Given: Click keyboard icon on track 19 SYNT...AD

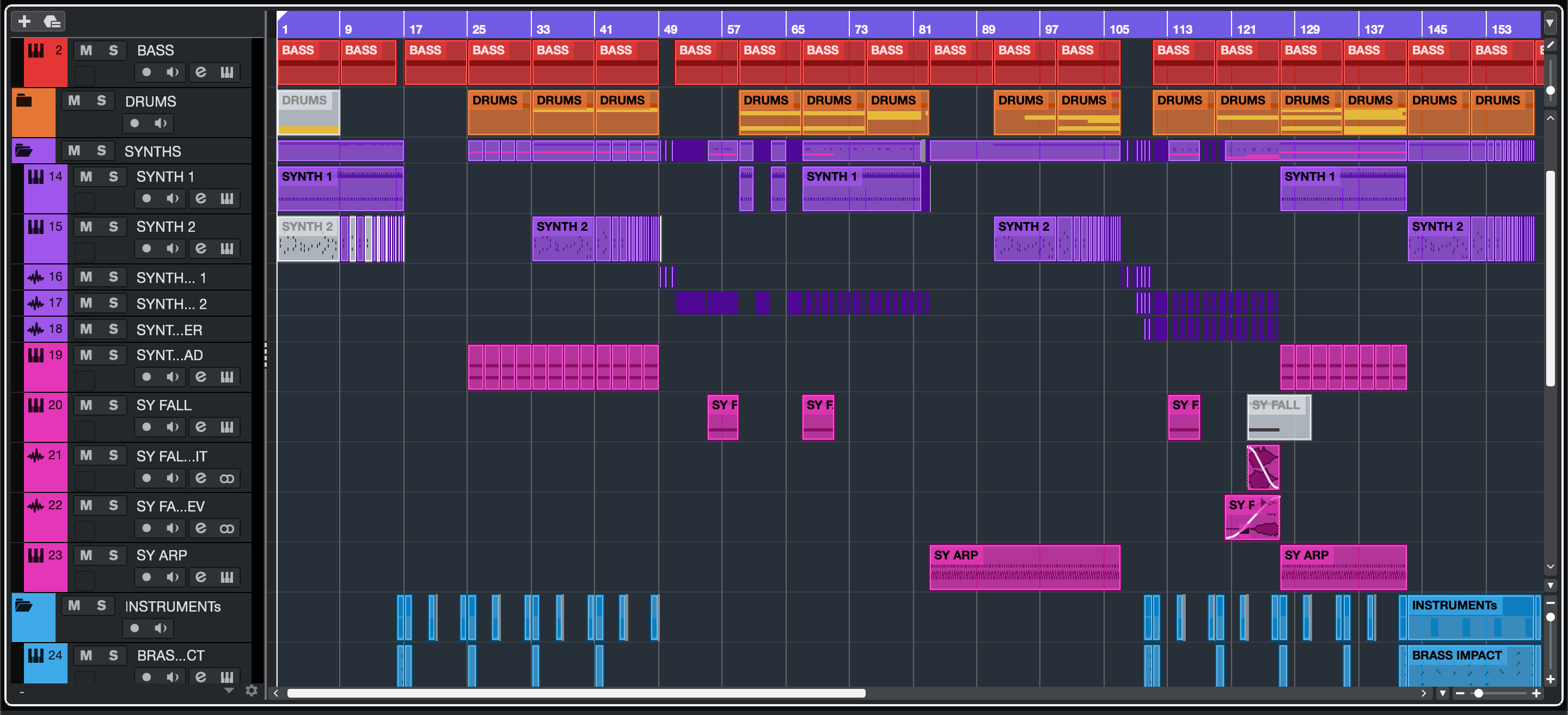Looking at the screenshot, I should (36, 355).
